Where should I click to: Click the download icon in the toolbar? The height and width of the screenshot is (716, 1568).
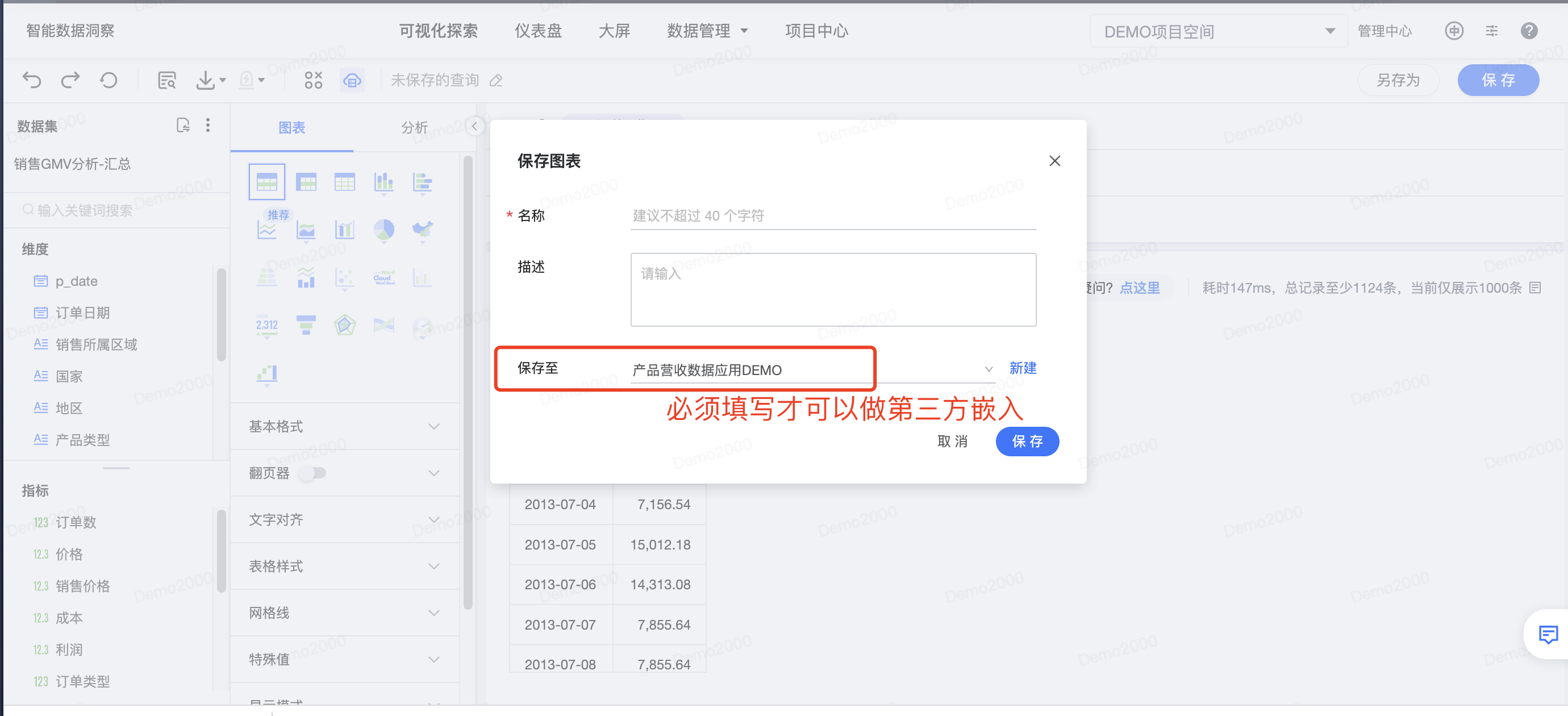click(206, 80)
